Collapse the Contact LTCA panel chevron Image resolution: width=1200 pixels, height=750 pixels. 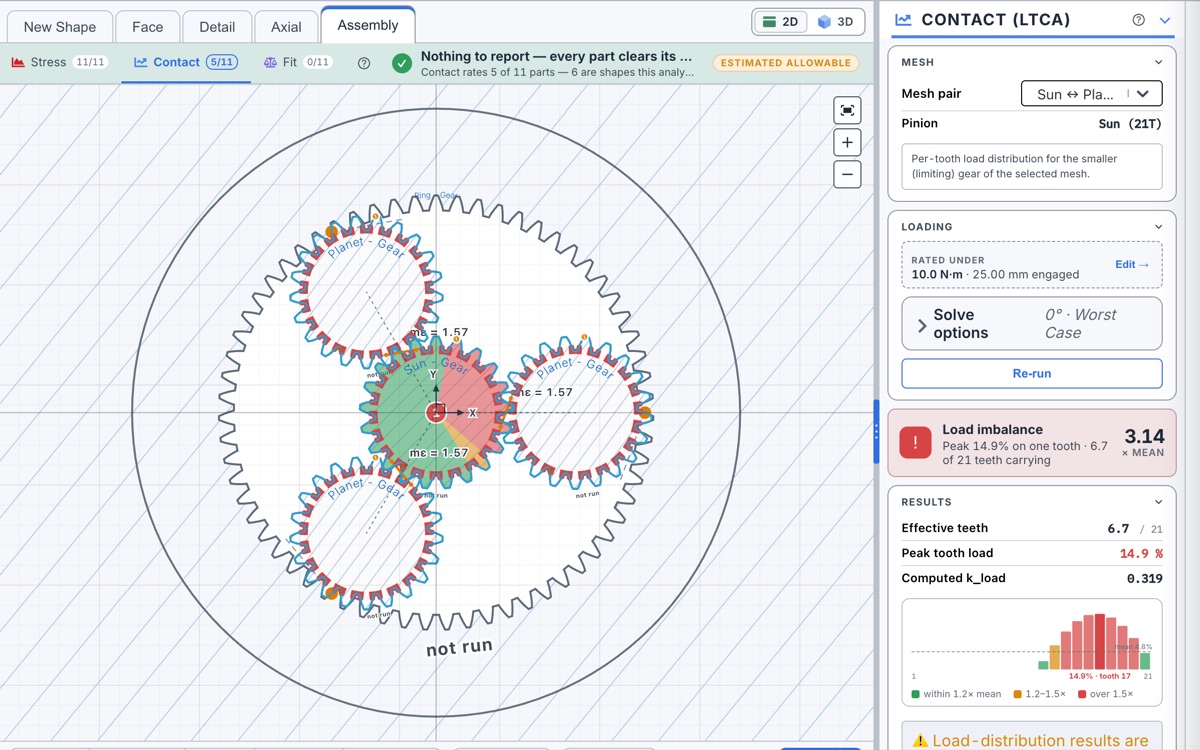tap(1165, 20)
